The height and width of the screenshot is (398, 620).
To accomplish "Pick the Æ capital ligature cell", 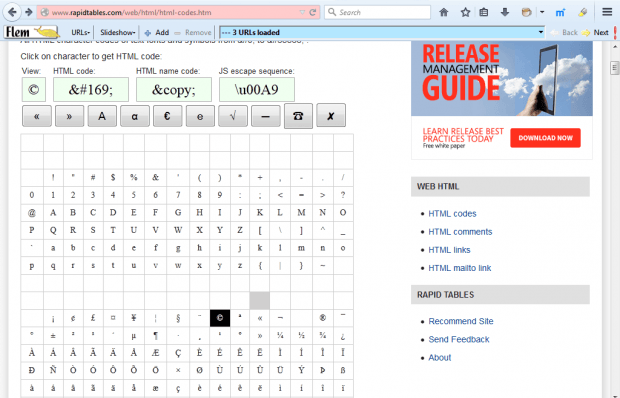I will [155, 353].
